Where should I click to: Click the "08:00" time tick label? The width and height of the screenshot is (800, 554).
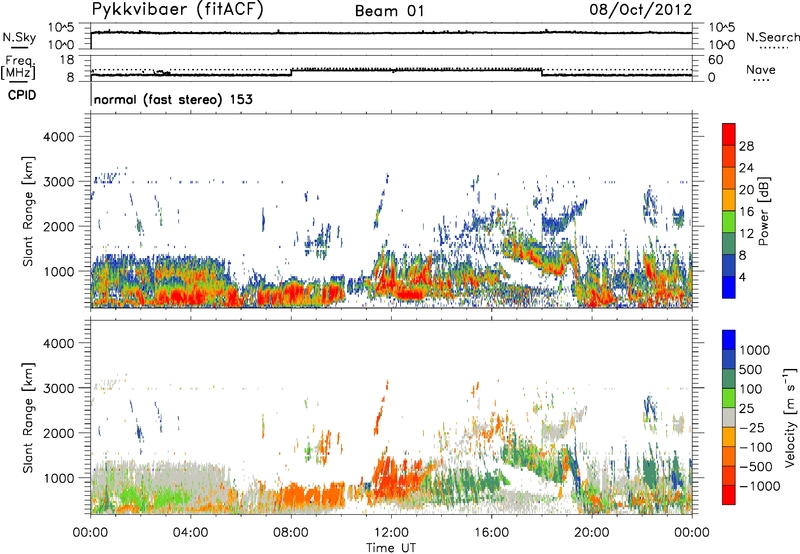coord(291,533)
